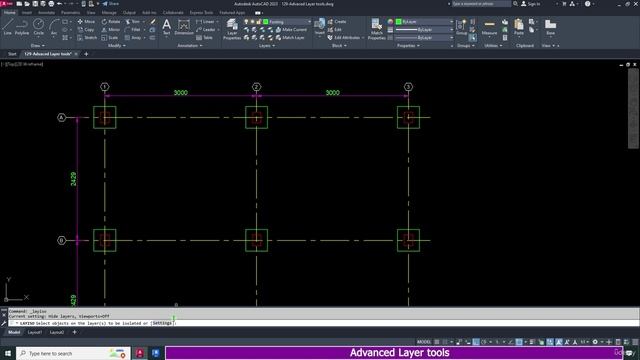Open the Annotate ribbon tab
Viewport: 640px width, 360px height.
click(46, 13)
